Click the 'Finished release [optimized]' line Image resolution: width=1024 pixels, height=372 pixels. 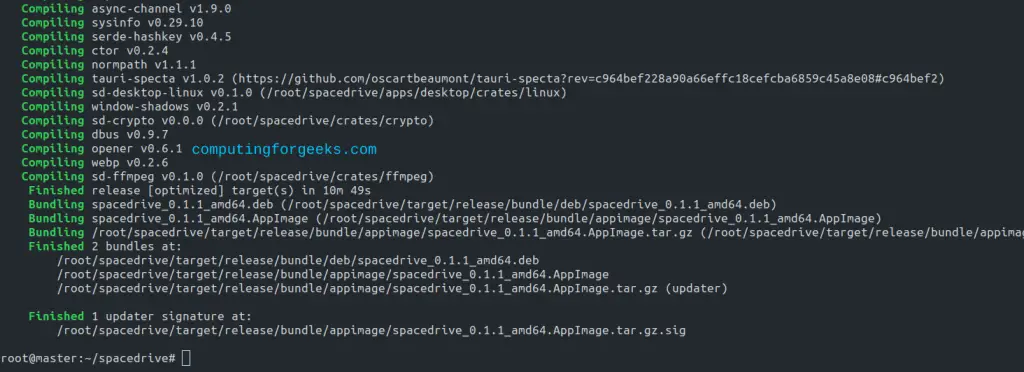tap(199, 191)
